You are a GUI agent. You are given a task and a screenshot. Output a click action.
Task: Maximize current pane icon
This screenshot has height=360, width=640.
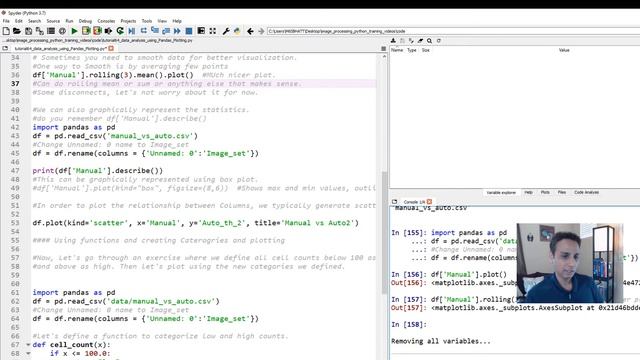[x=201, y=31]
